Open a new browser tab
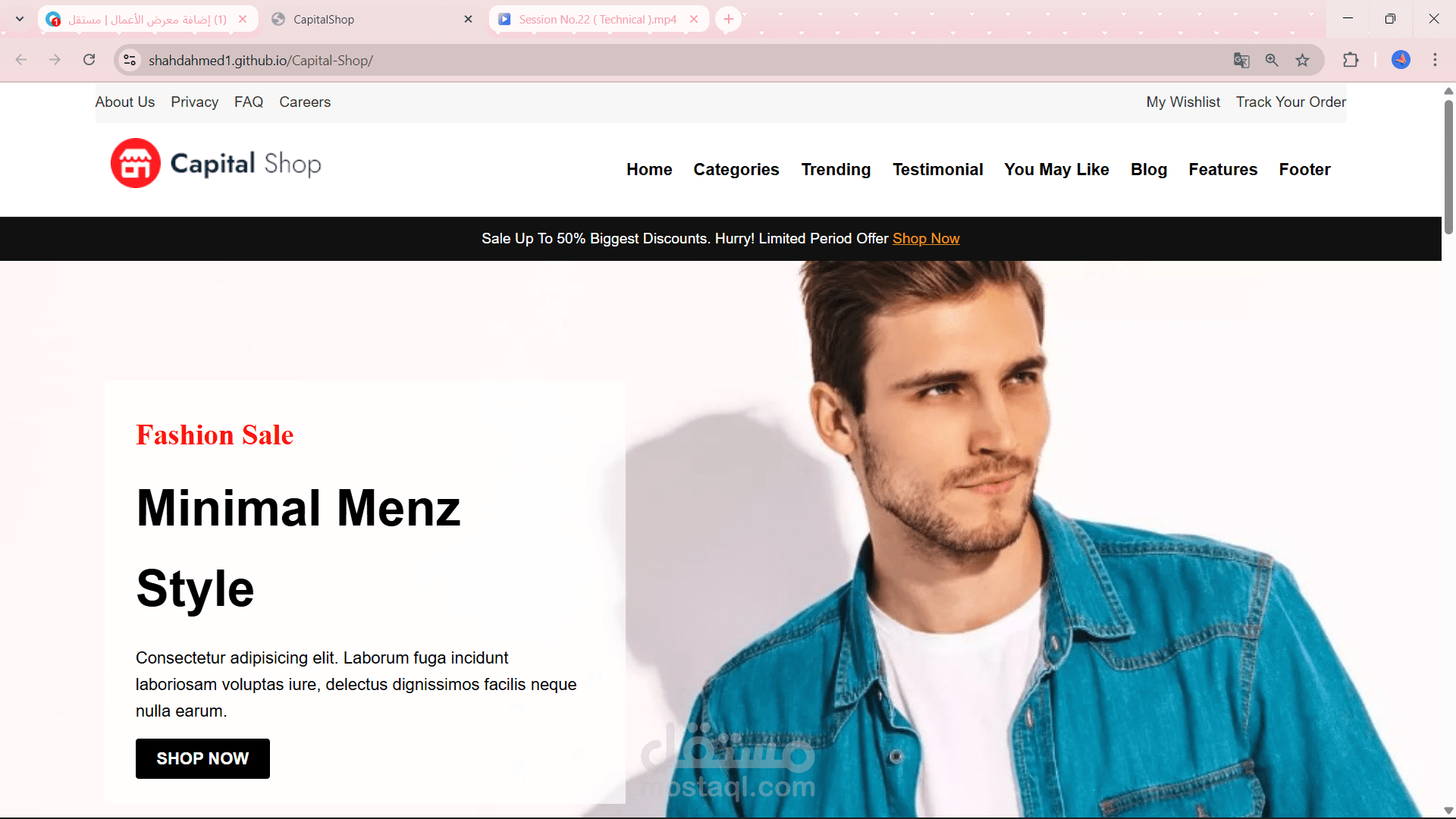Viewport: 1456px width, 819px height. point(728,19)
